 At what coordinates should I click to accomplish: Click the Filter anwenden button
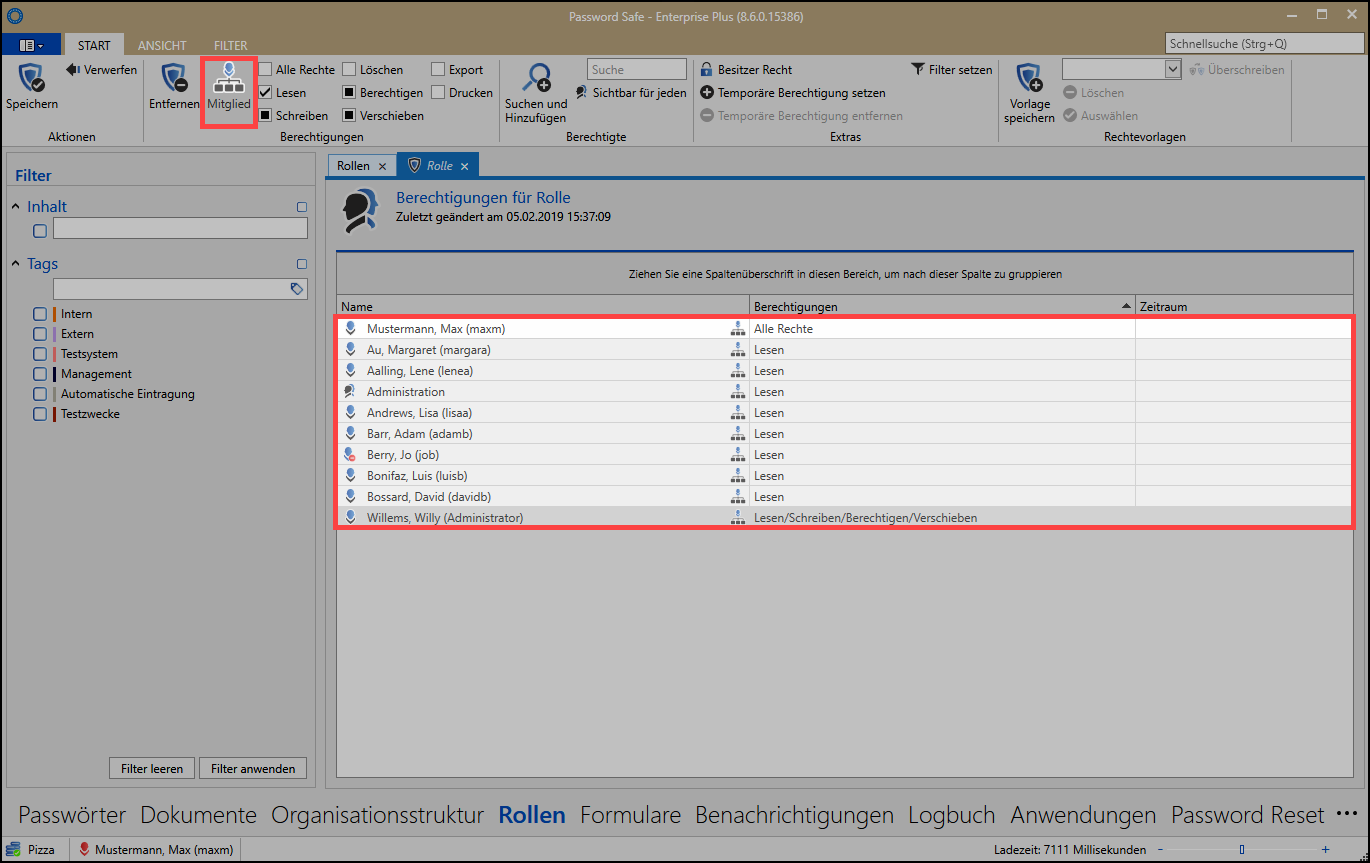(253, 768)
